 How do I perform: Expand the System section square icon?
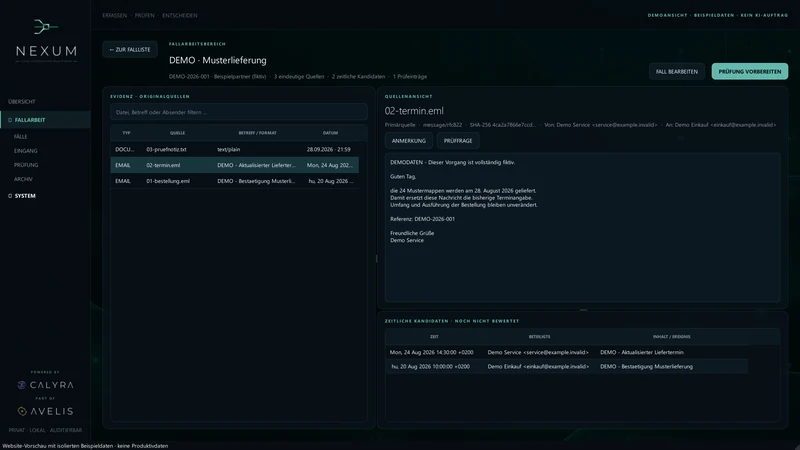pos(10,196)
